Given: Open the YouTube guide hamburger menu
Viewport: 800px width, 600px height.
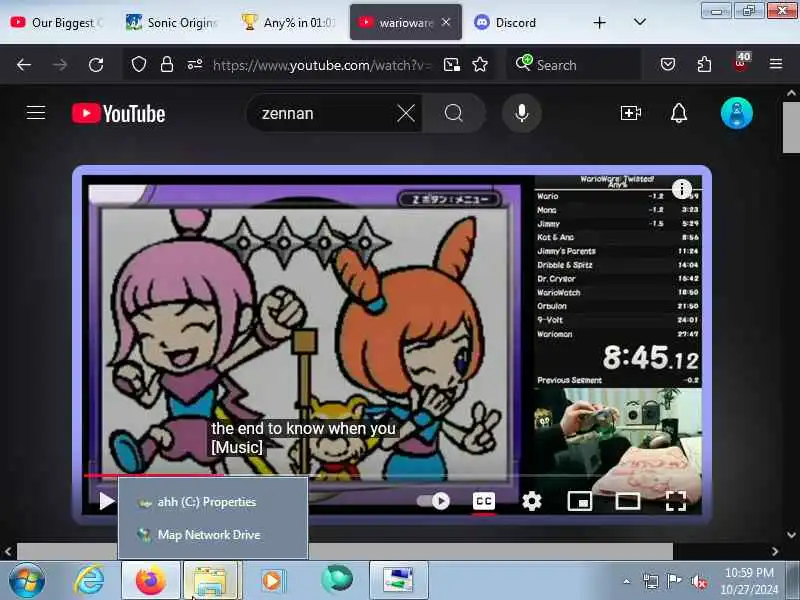Looking at the screenshot, I should pos(36,113).
